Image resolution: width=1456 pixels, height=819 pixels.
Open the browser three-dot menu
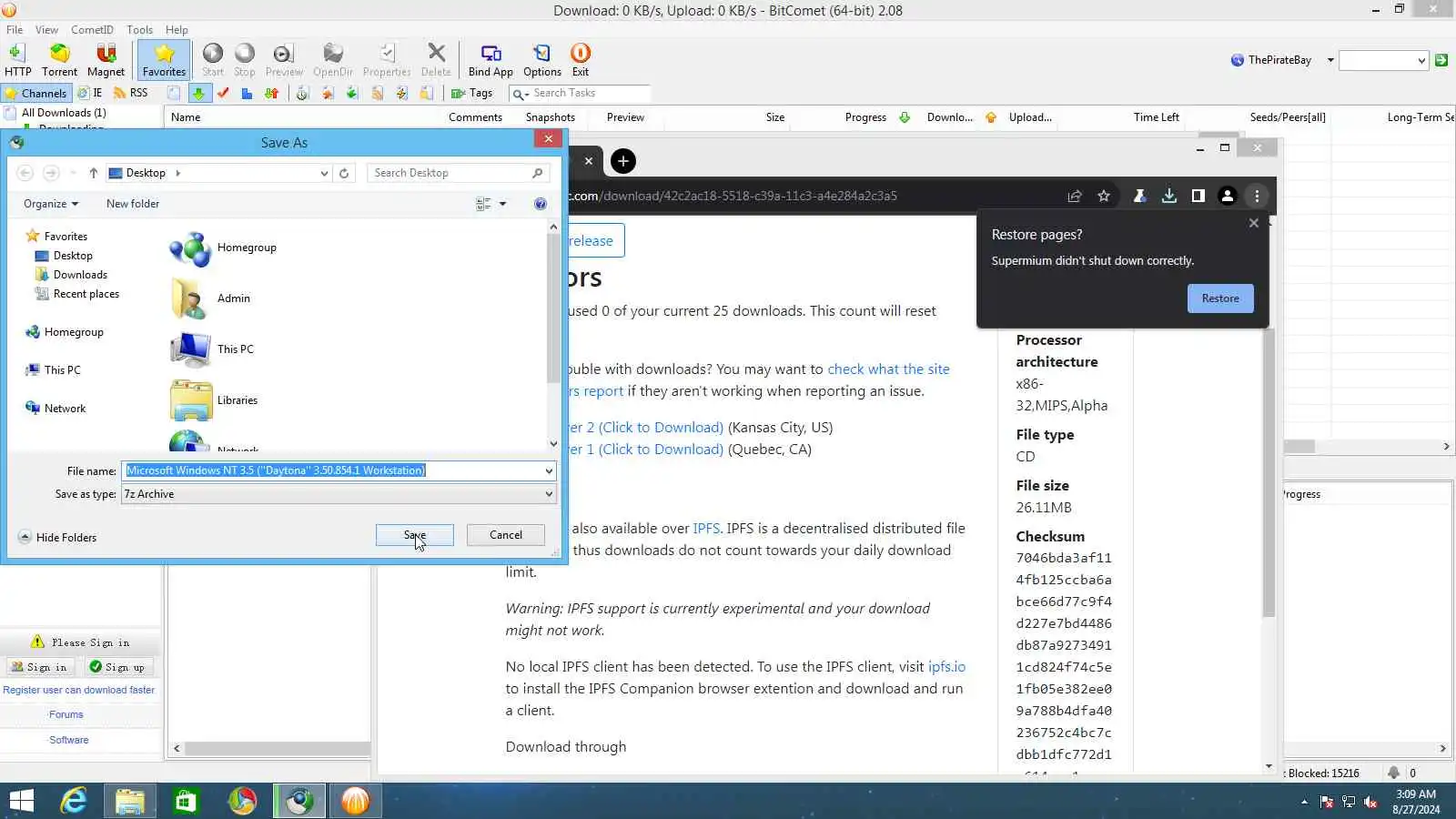(x=1257, y=196)
